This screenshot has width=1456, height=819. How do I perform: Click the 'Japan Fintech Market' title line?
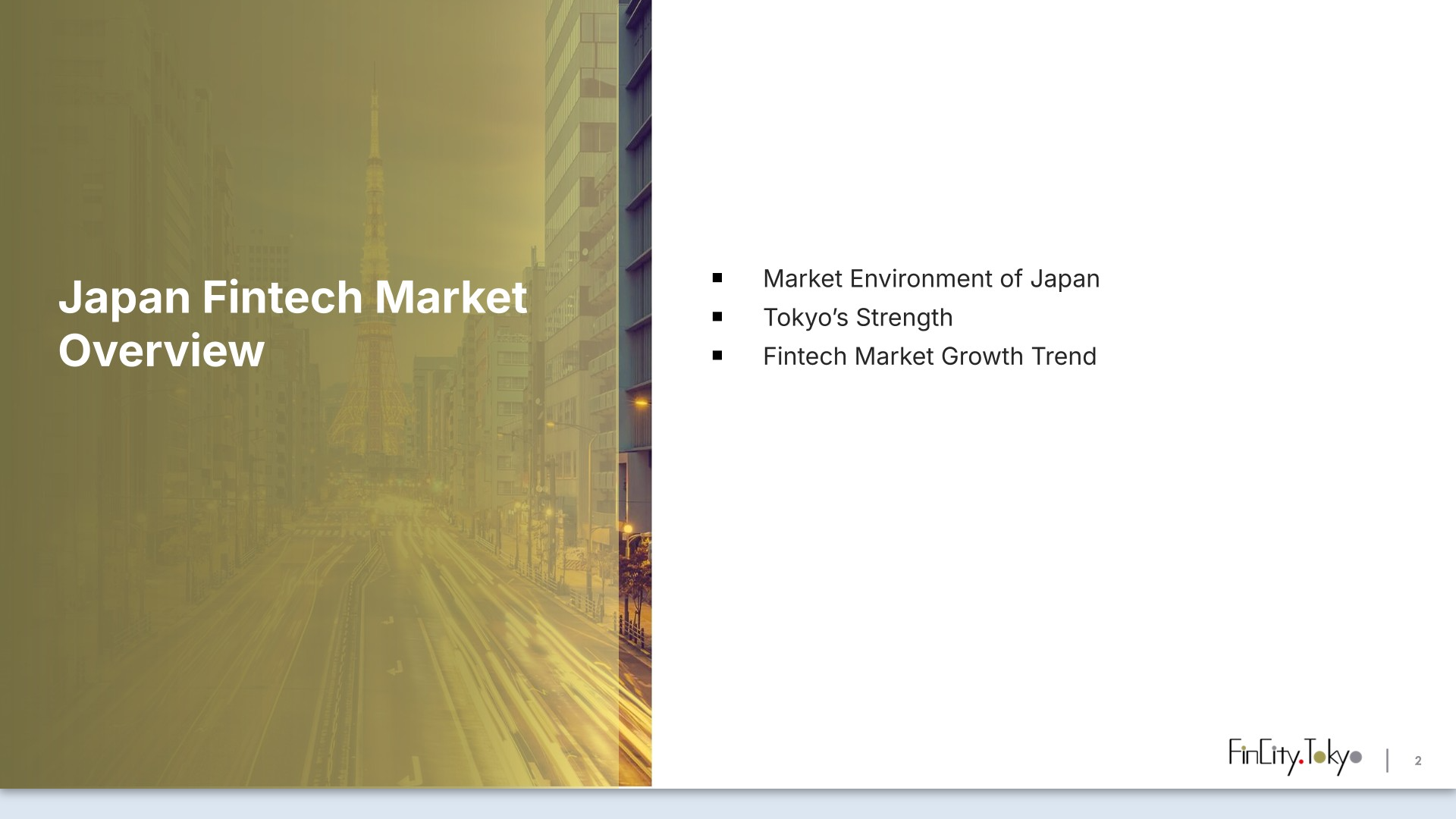[x=292, y=297]
